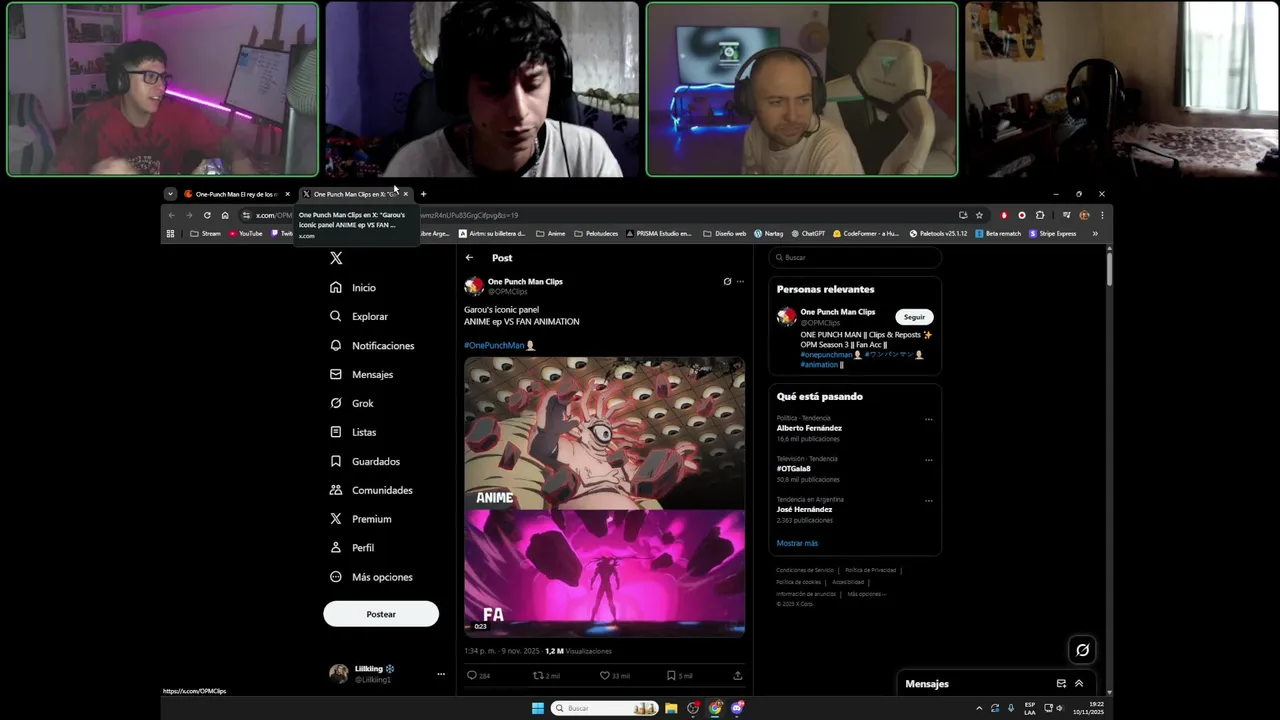1280x720 pixels.
Task: Open the José Hernández trend
Action: point(804,509)
